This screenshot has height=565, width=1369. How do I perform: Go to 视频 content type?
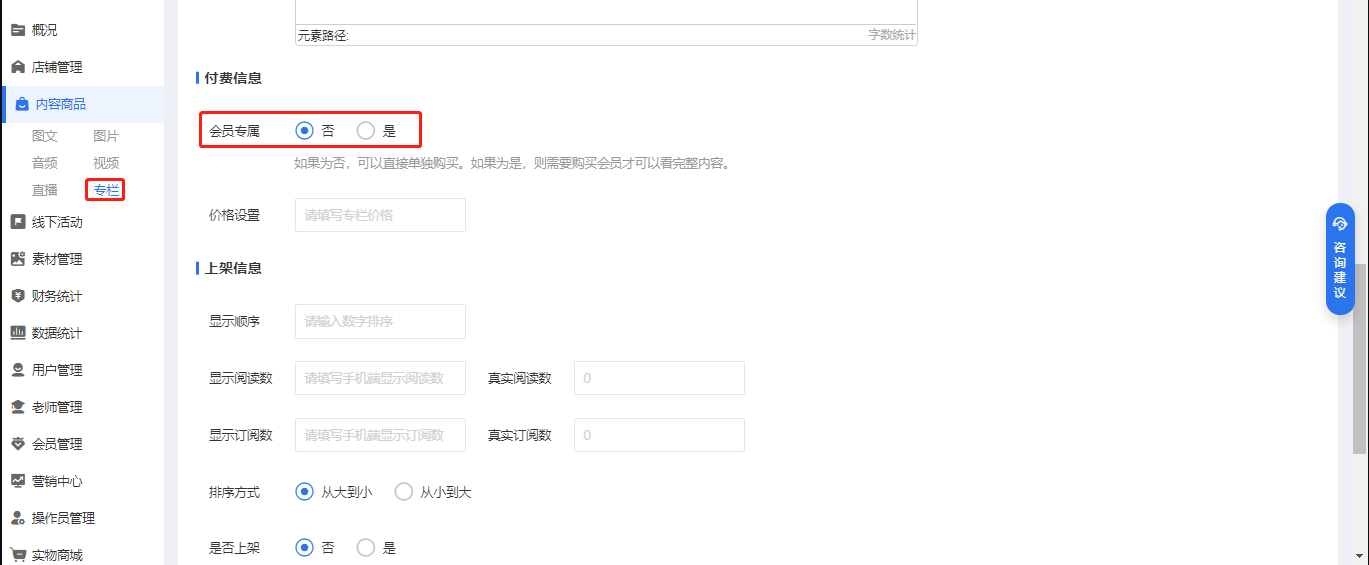tap(106, 163)
